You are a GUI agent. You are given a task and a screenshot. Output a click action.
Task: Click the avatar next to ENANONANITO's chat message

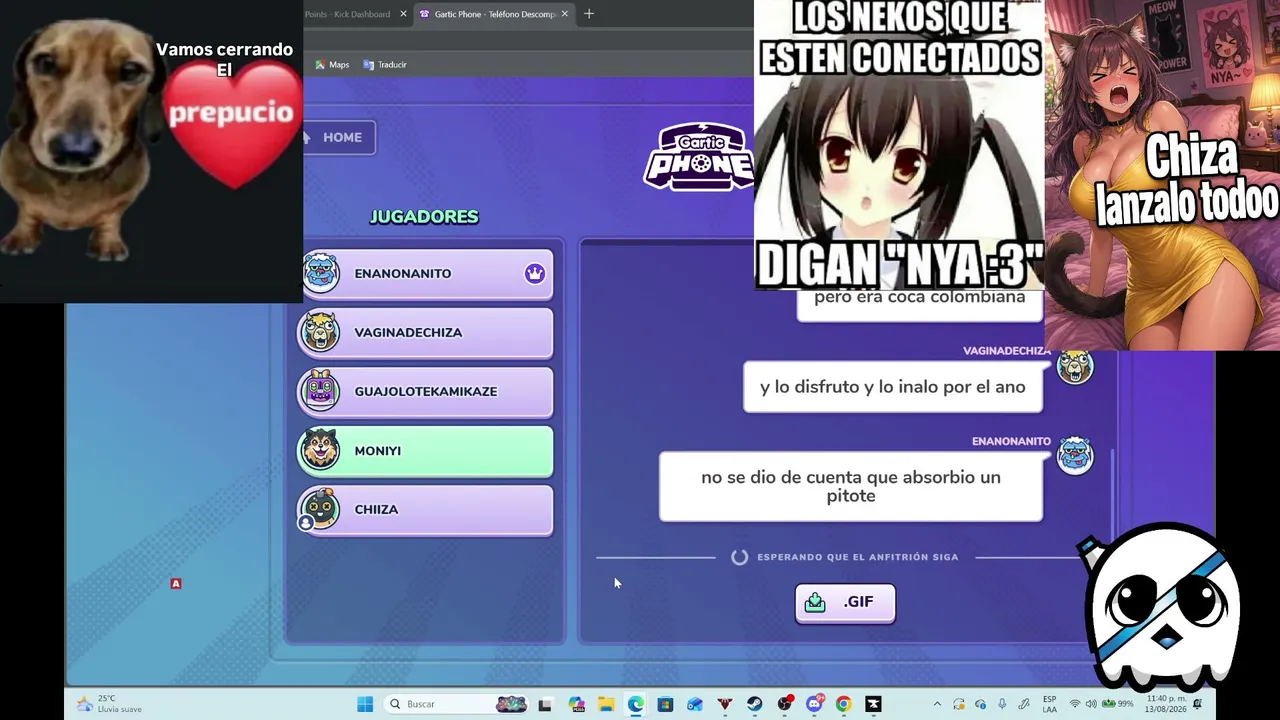[1075, 455]
